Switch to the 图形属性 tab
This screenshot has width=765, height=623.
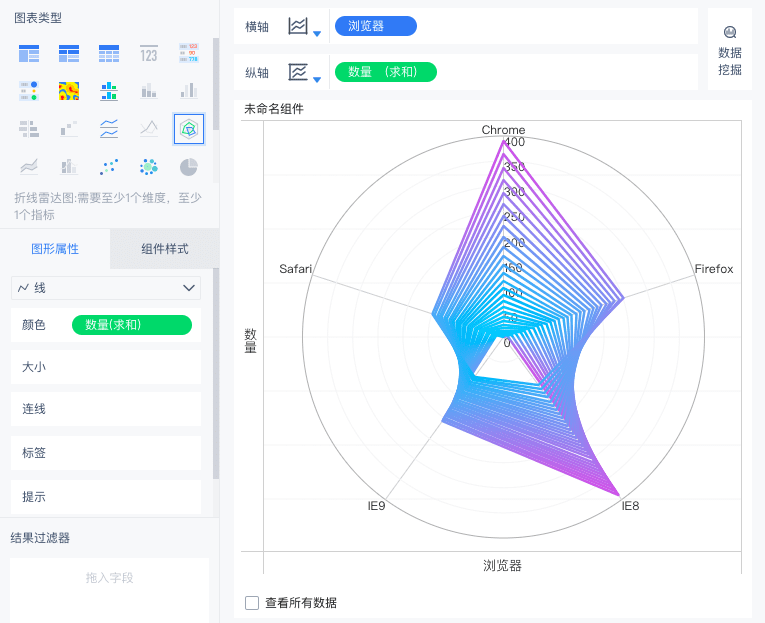[x=55, y=249]
